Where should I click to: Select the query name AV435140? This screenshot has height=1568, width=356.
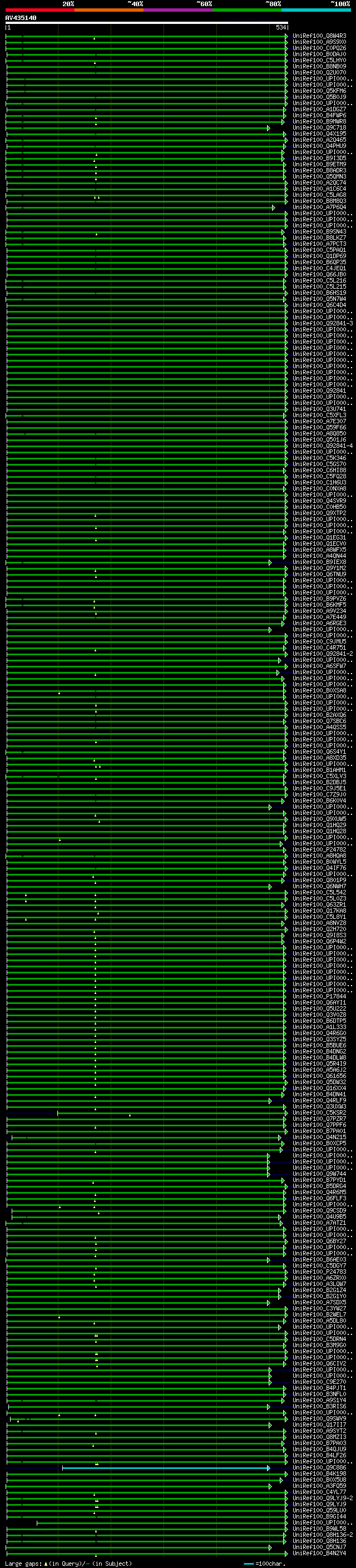21,18
